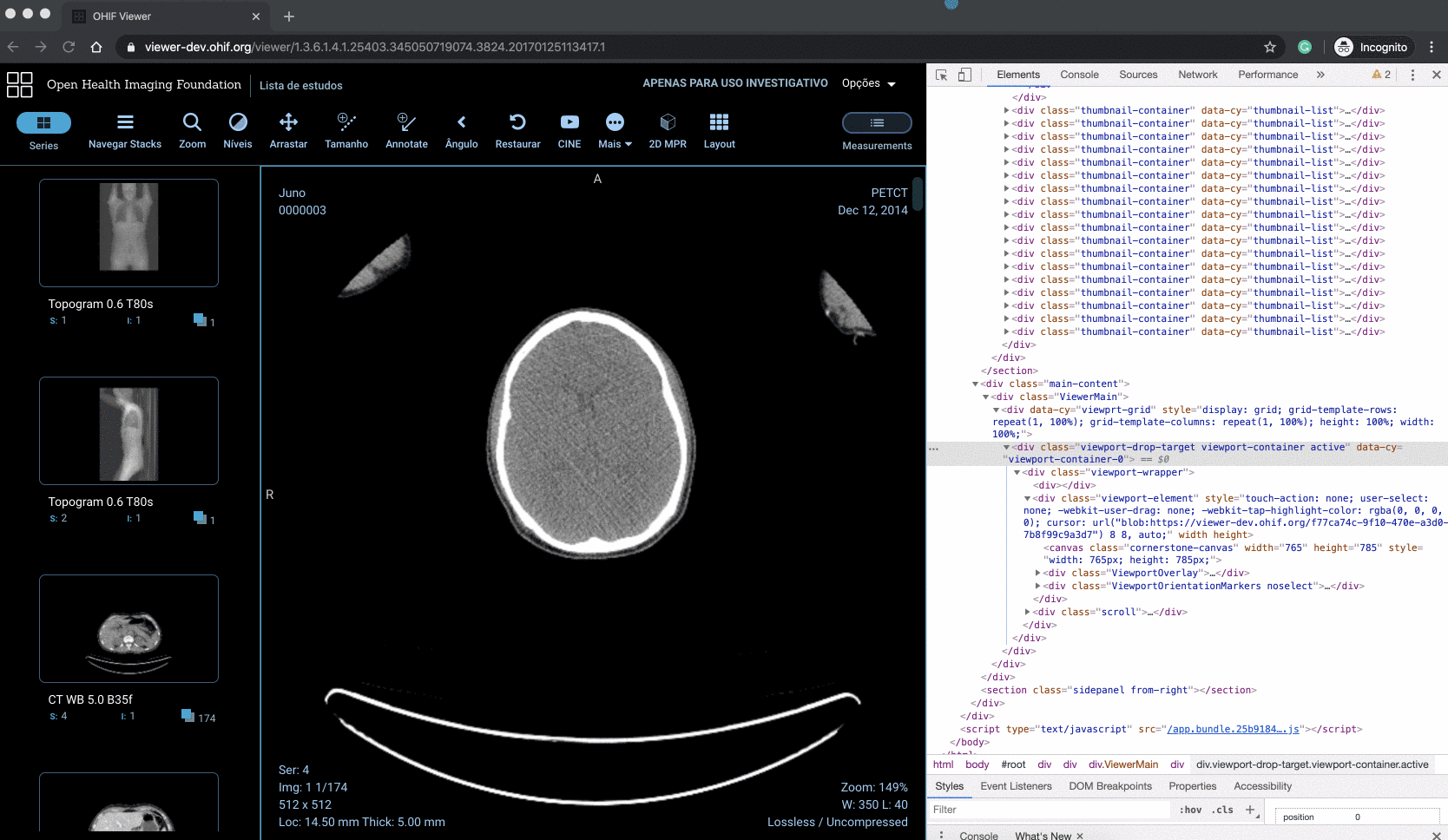Open DevTools customize menu dots
The width and height of the screenshot is (1448, 840).
pos(1412,75)
